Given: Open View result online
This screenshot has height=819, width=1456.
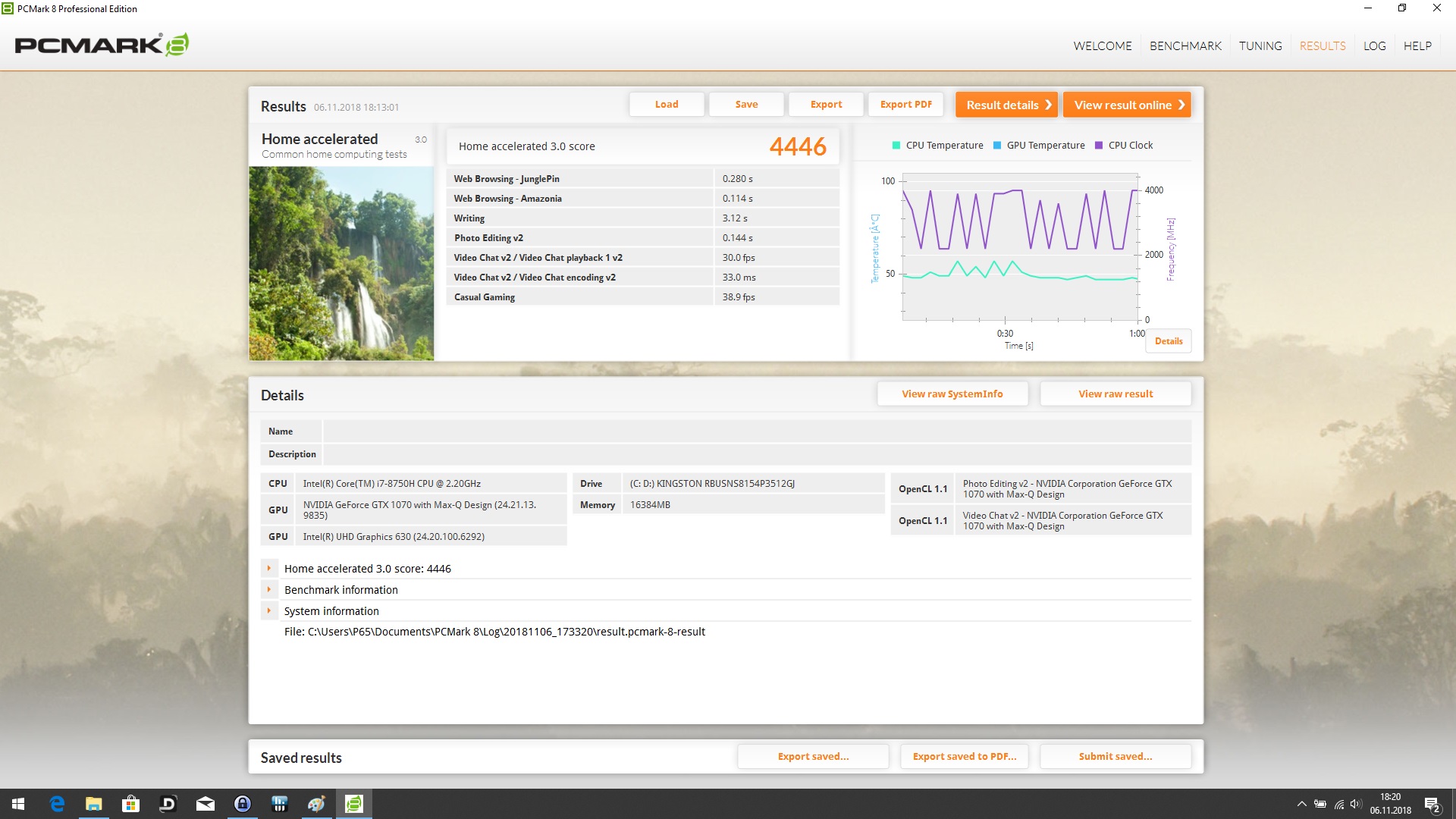Looking at the screenshot, I should [x=1127, y=105].
